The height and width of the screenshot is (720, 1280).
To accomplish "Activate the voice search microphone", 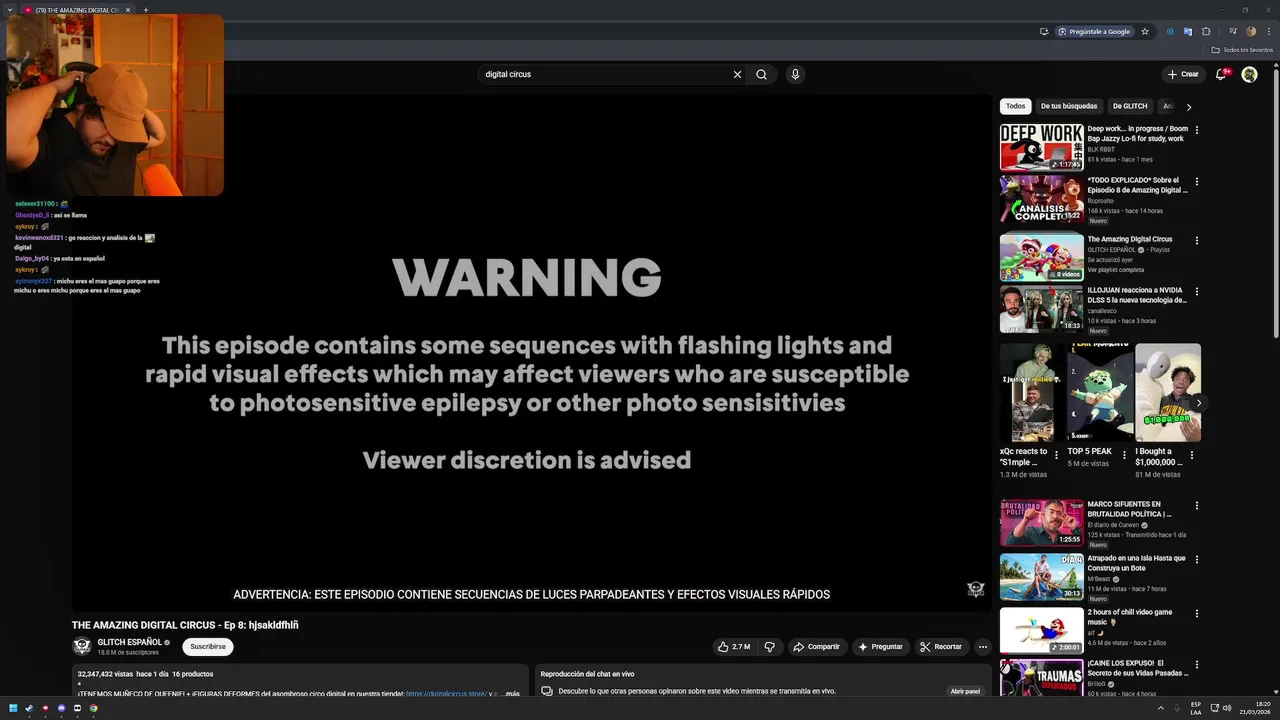I will pyautogui.click(x=795, y=74).
